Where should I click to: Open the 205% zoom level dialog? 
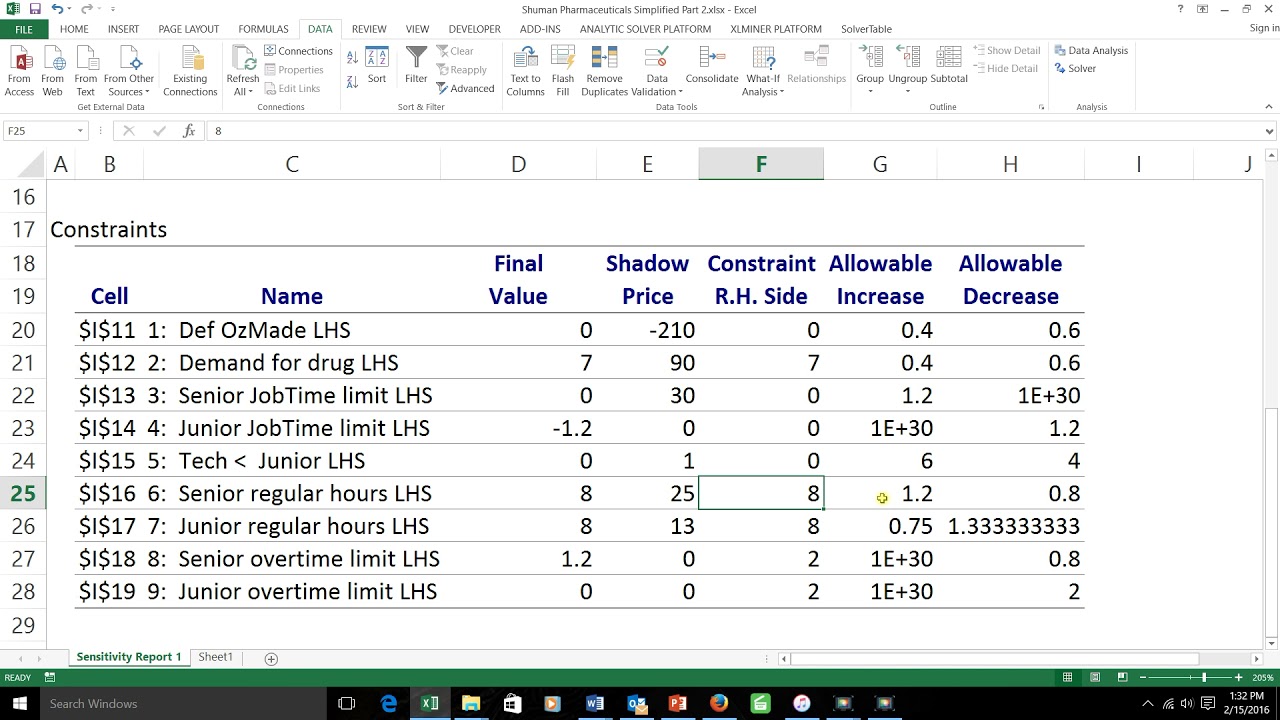coord(1263,677)
